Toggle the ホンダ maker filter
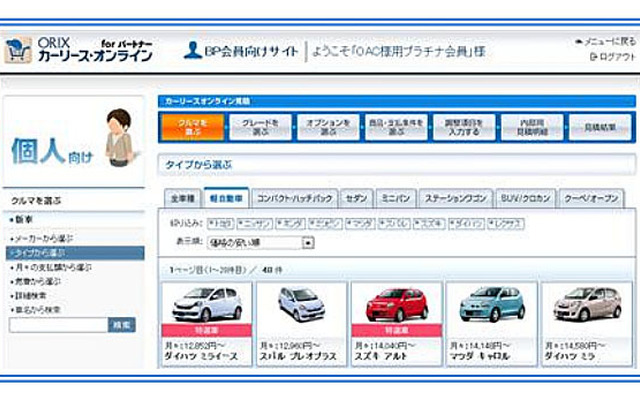The height and width of the screenshot is (400, 640). click(290, 224)
